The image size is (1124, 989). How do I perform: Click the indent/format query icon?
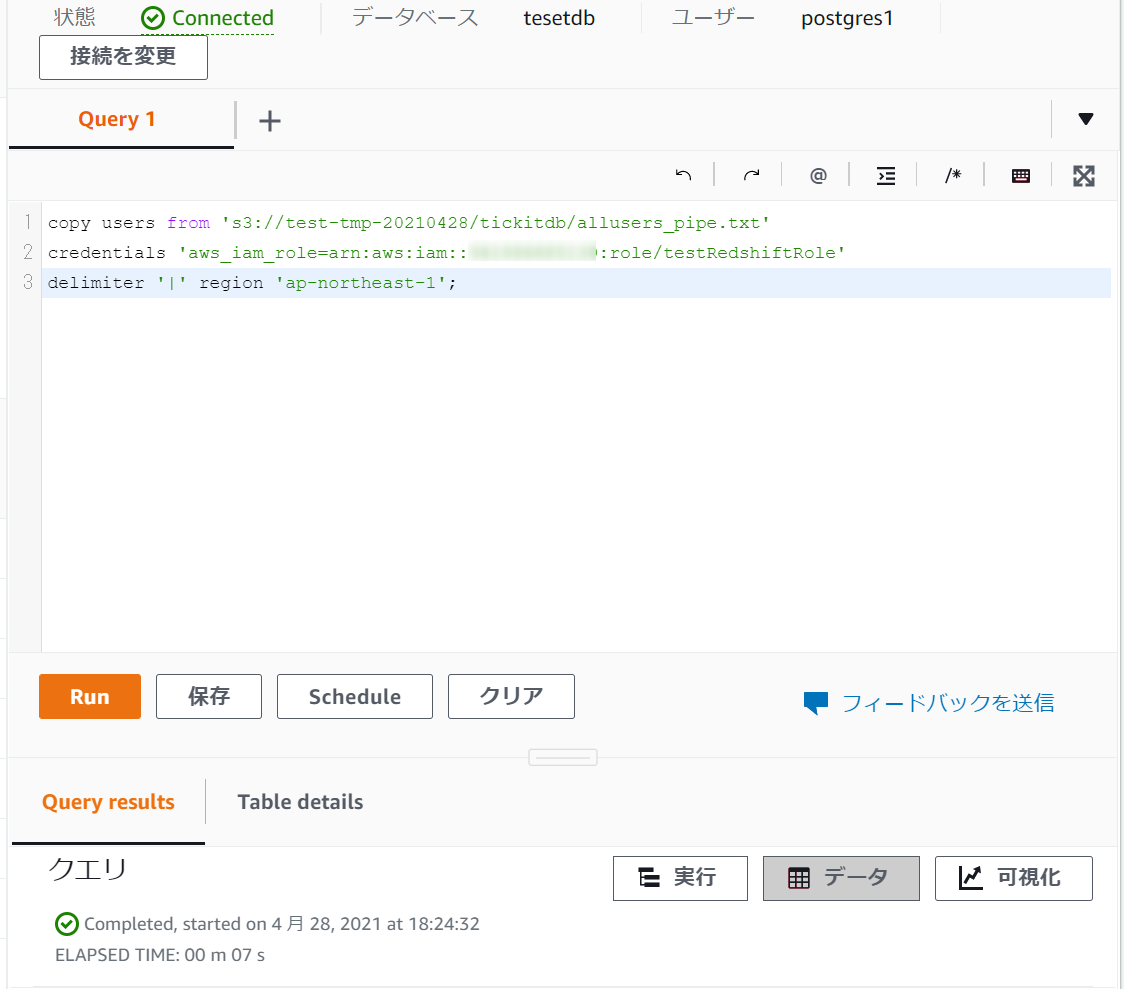[x=886, y=175]
